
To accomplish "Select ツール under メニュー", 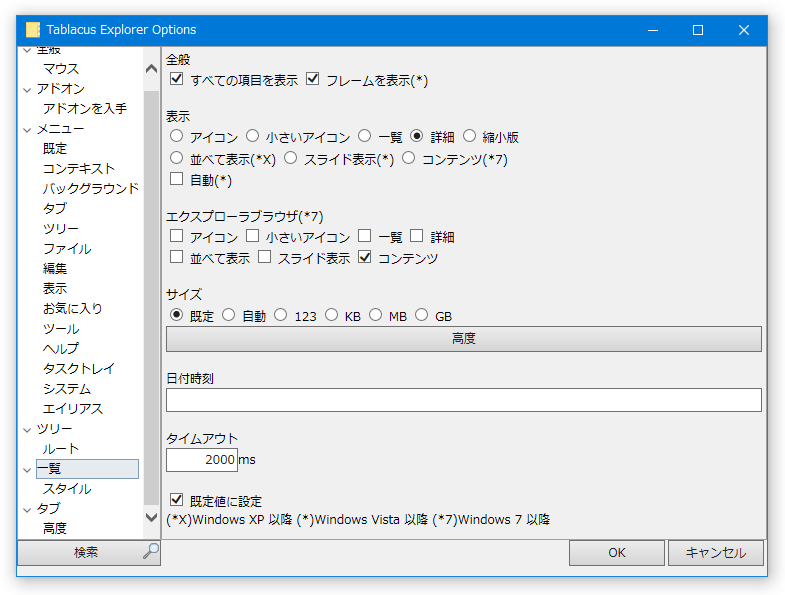I will (61, 329).
